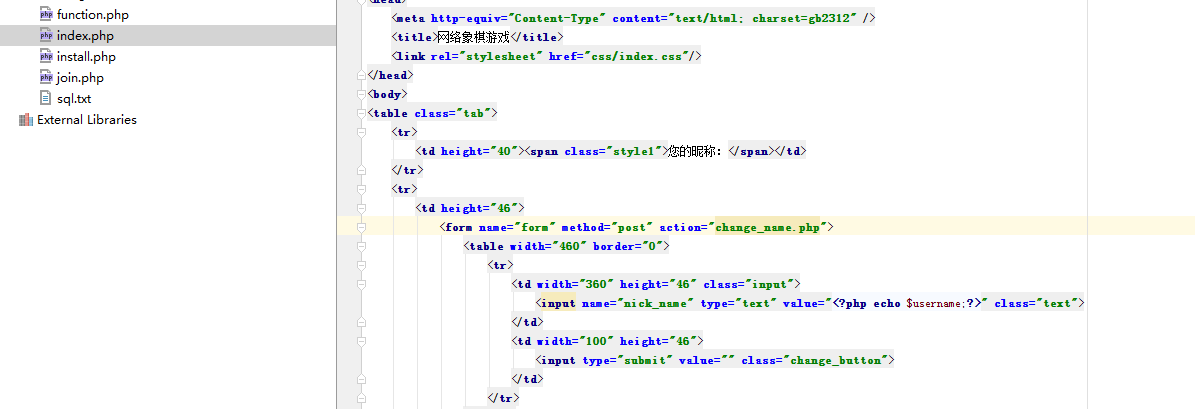The width and height of the screenshot is (1195, 409).
Task: Toggle the fold marker on the </head> line
Action: [x=361, y=75]
